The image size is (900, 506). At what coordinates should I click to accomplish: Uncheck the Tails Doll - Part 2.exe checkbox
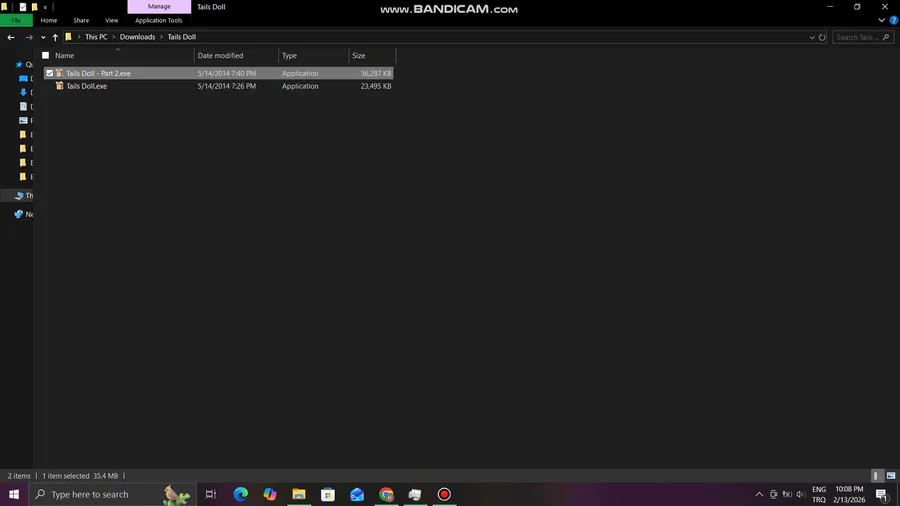point(49,73)
